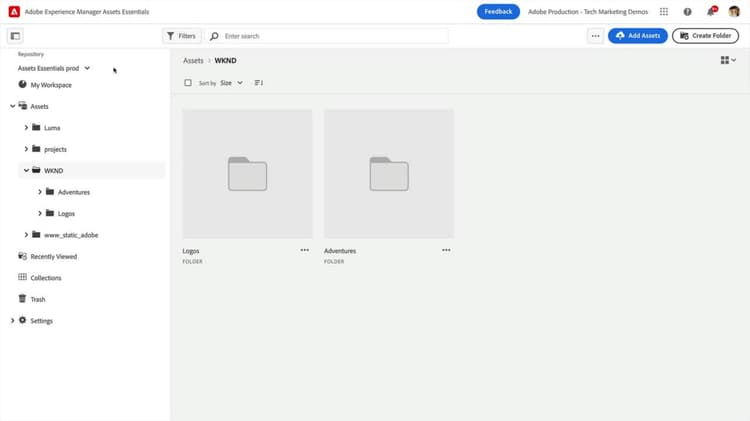Click Adobe Experience Manager Assets Essentials title
The height and width of the screenshot is (421, 750).
tap(87, 12)
